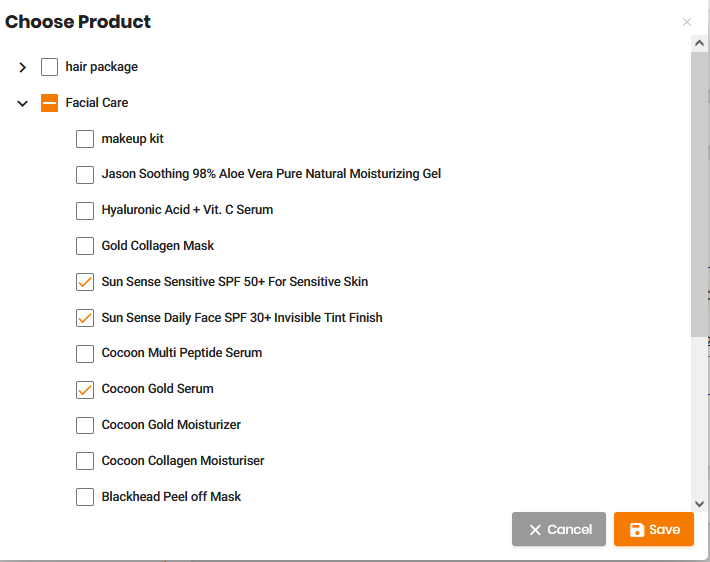
Task: Check Cocoon Multi Peptide Serum
Action: [x=85, y=354]
